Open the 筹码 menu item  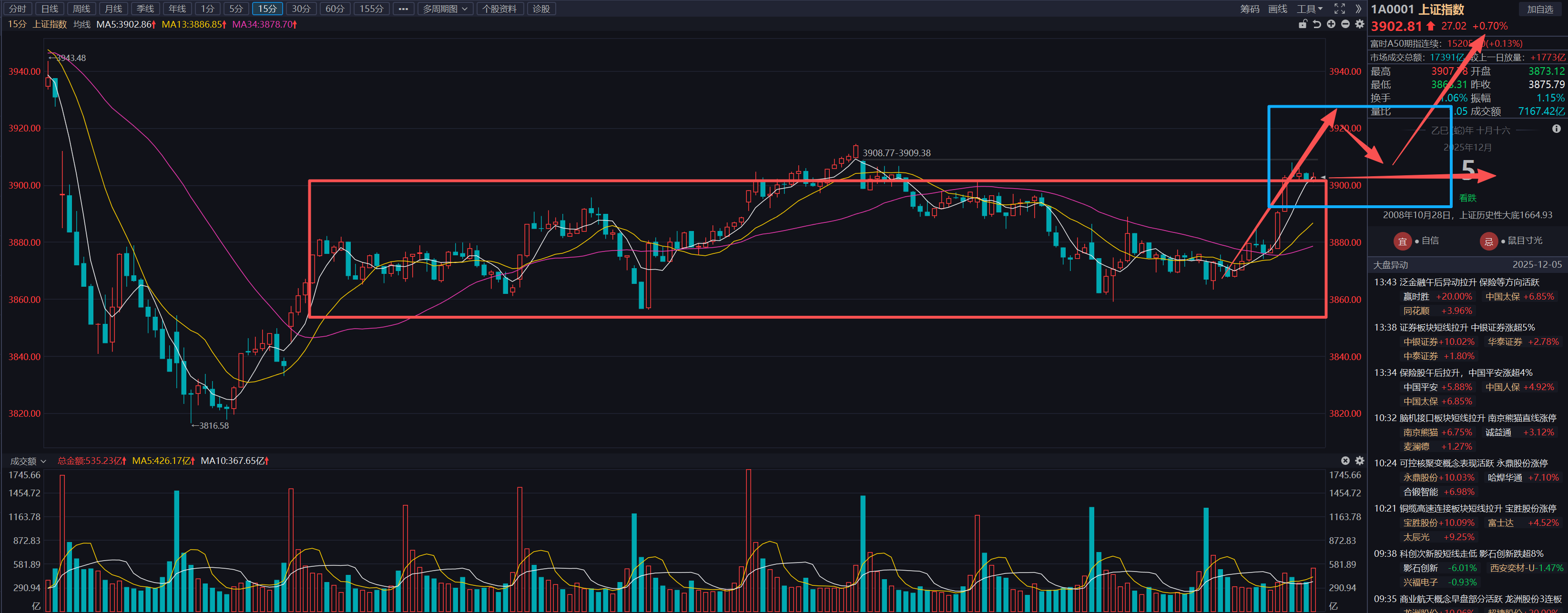(x=1250, y=9)
